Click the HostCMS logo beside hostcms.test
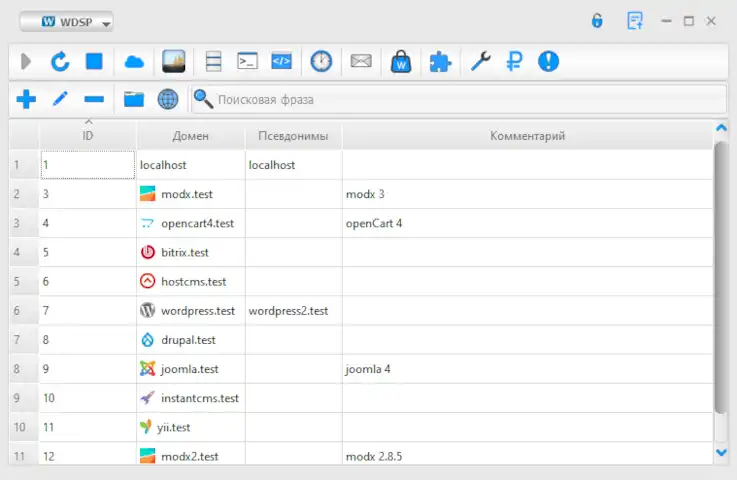Screen dimensions: 737x480 pyautogui.click(x=148, y=281)
